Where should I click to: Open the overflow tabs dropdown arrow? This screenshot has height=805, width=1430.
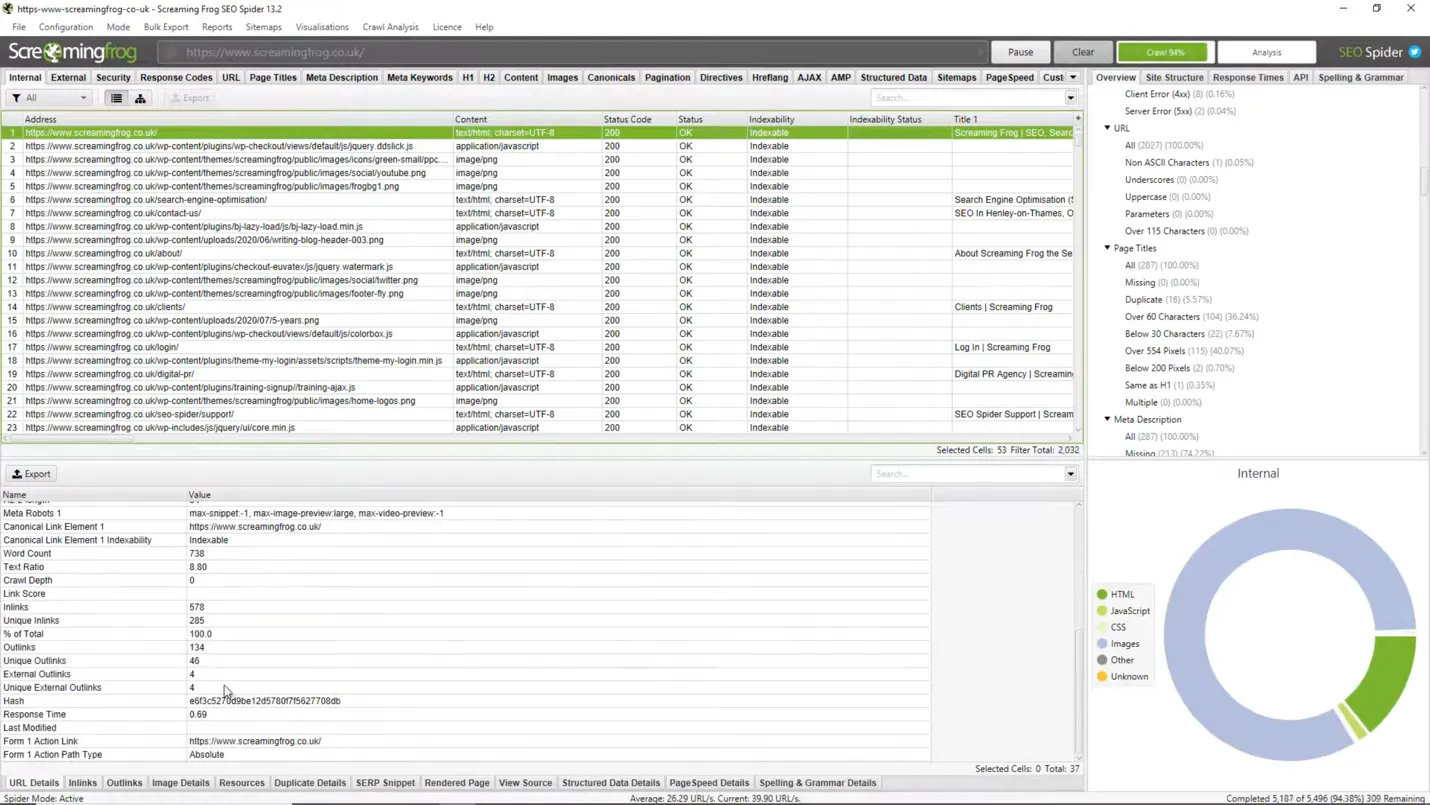(1073, 77)
